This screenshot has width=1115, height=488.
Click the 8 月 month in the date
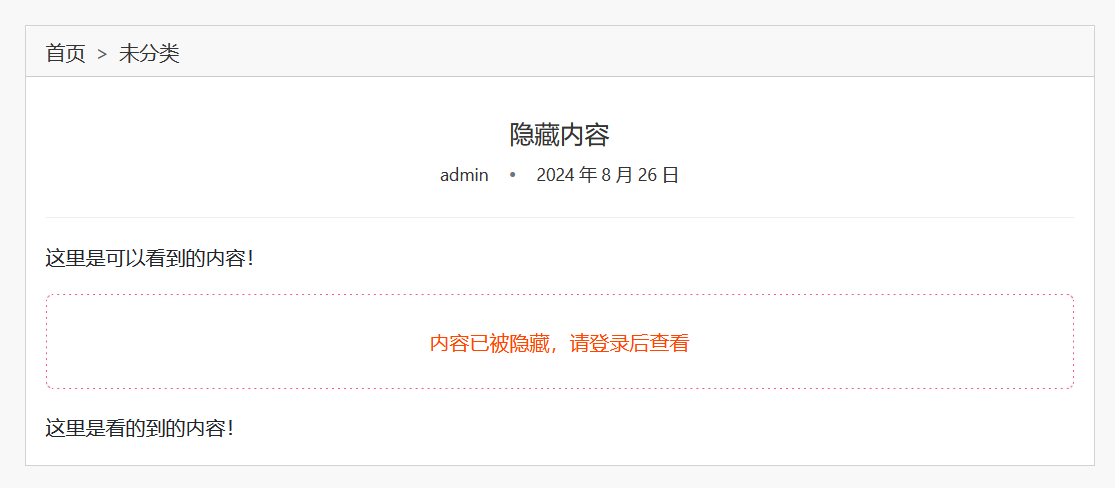(x=617, y=175)
